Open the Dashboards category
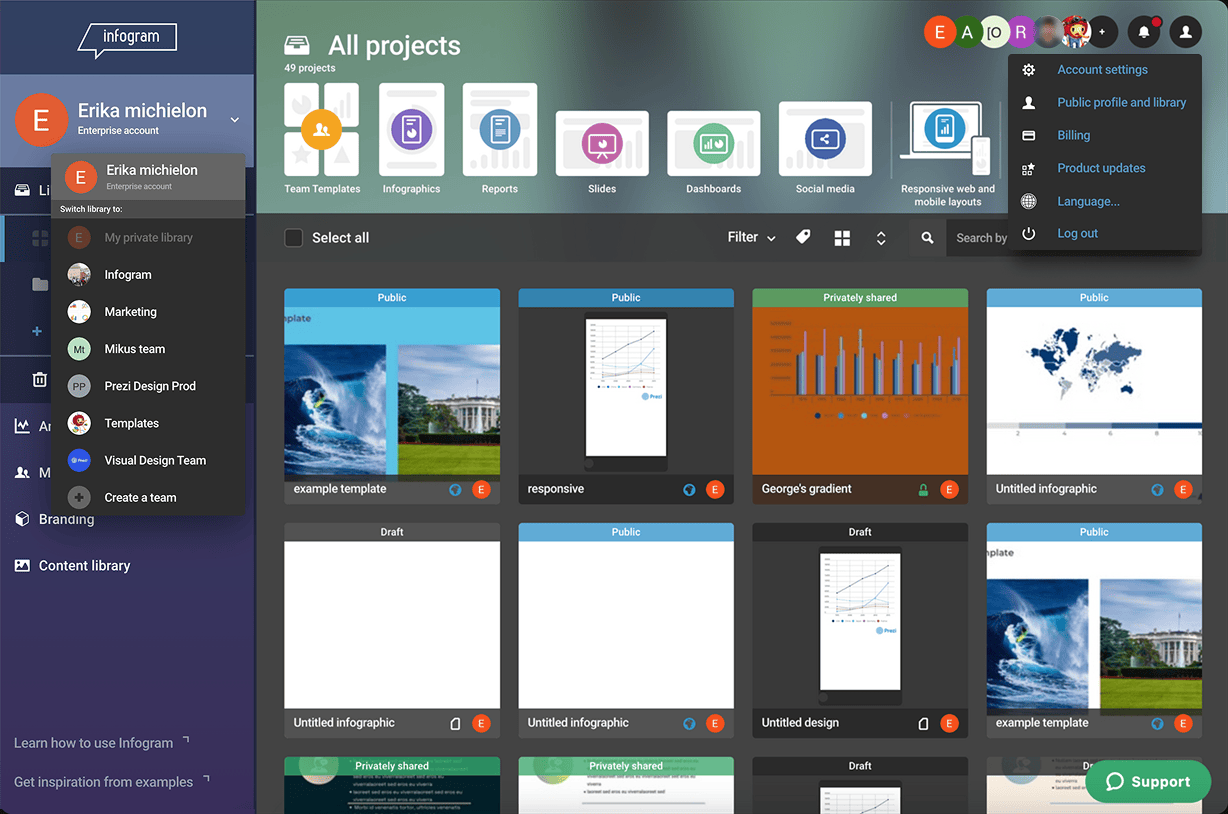This screenshot has height=814, width=1228. coord(714,152)
